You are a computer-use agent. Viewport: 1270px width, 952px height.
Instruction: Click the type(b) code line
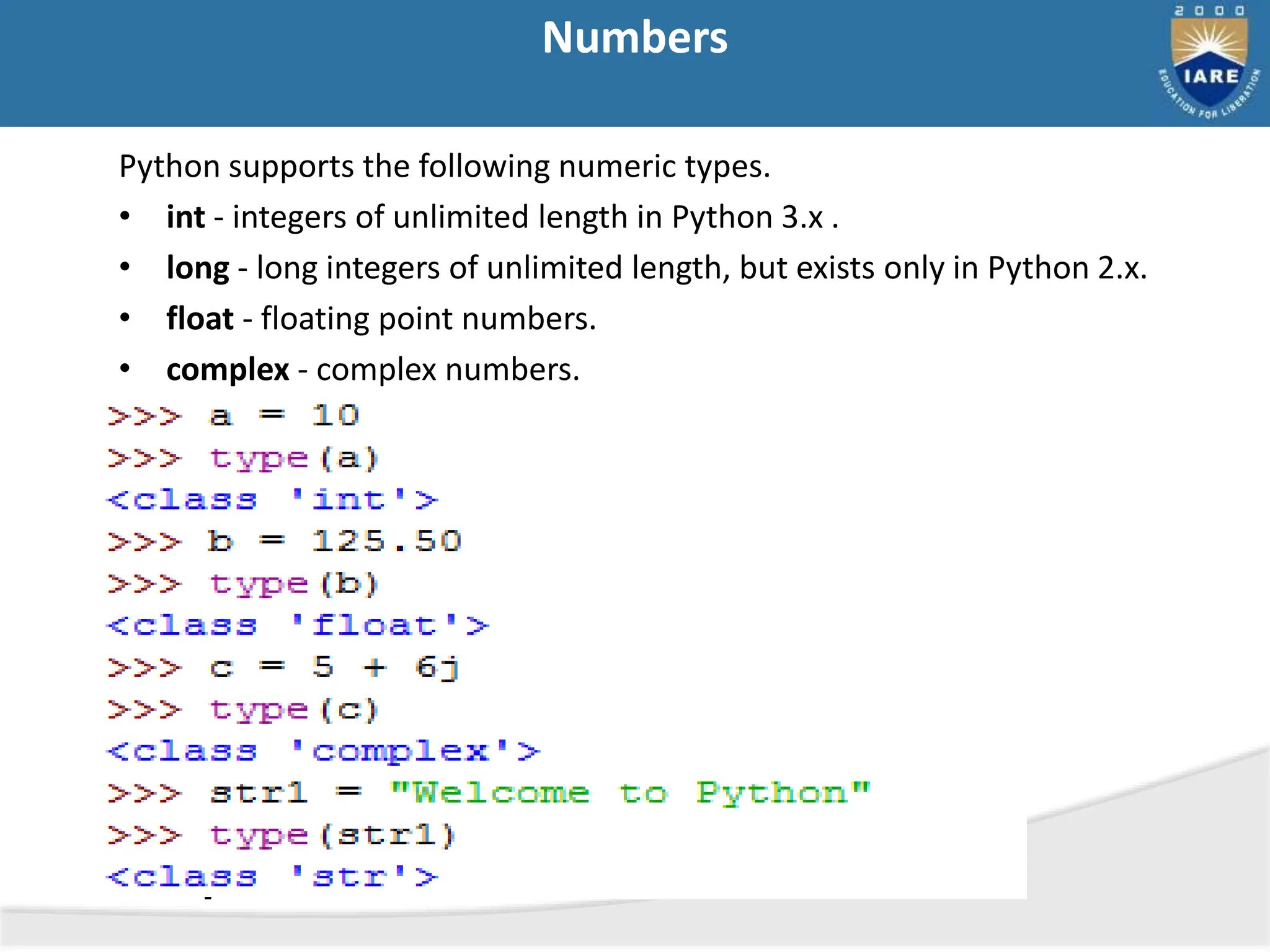[242, 584]
